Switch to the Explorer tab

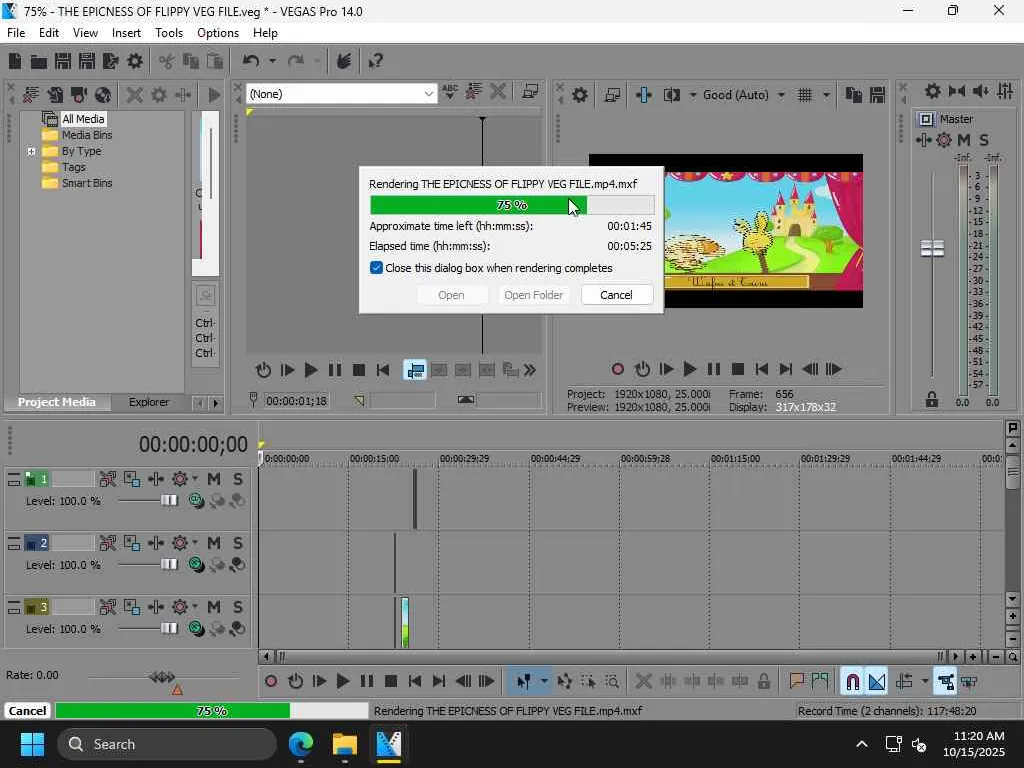pyautogui.click(x=148, y=402)
